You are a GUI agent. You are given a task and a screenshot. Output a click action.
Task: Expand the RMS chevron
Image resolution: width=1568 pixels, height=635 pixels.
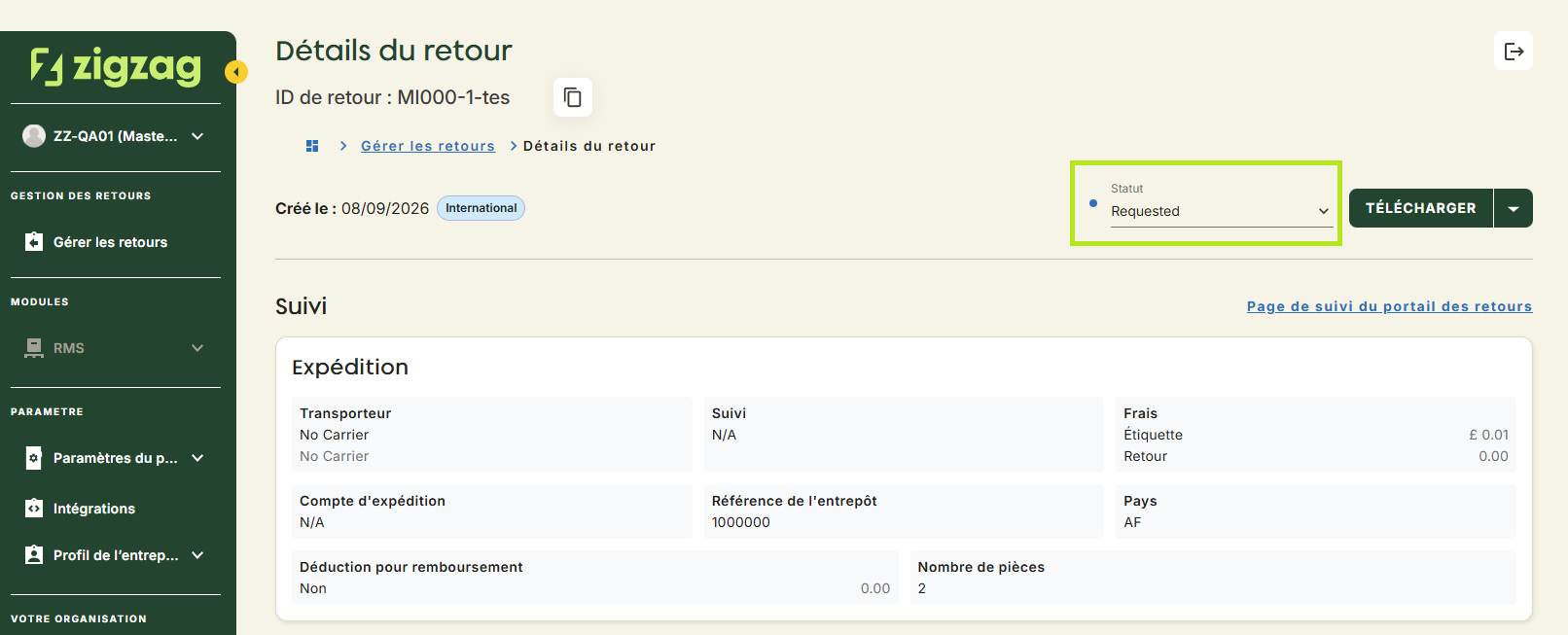(197, 348)
